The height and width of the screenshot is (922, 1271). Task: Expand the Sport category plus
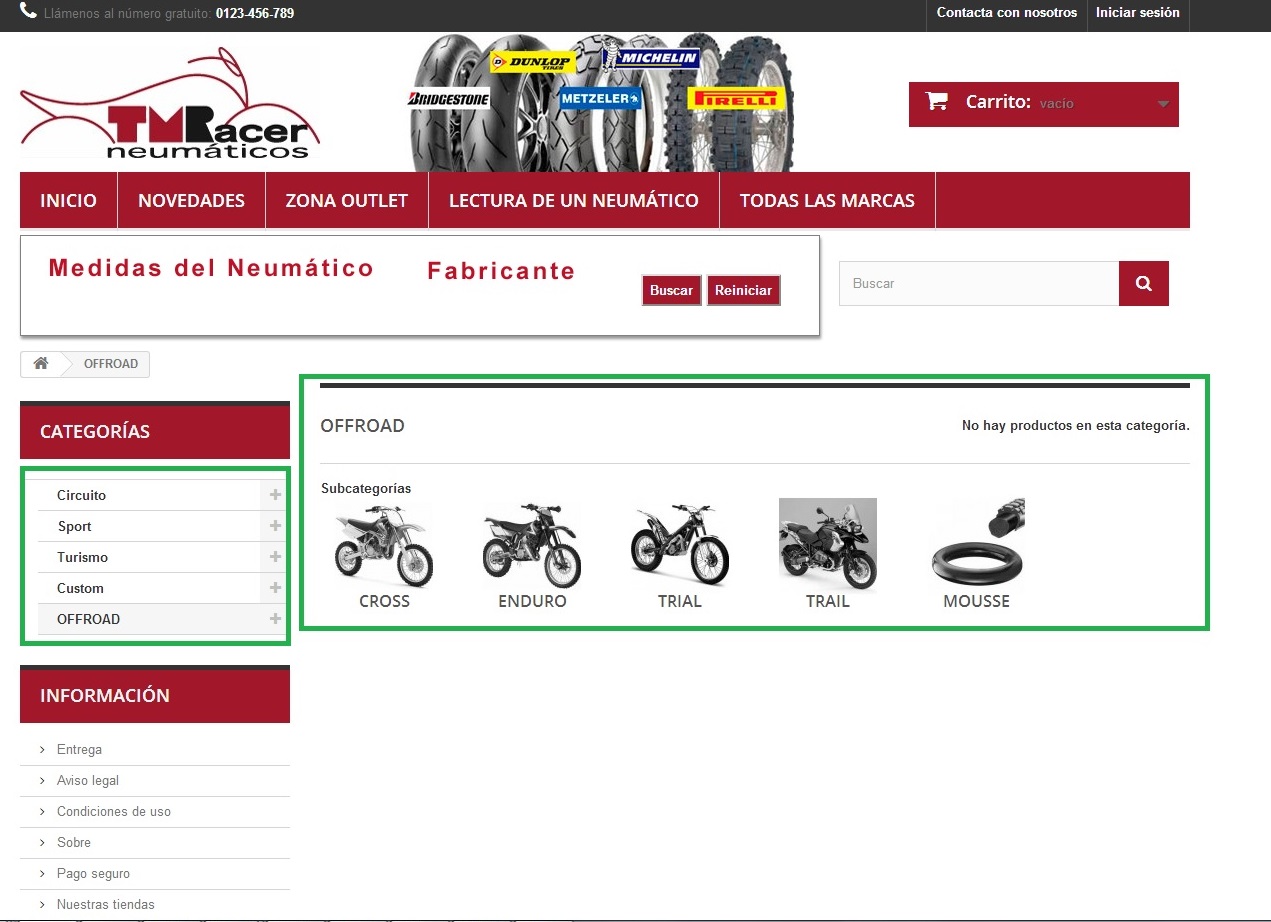tap(275, 526)
